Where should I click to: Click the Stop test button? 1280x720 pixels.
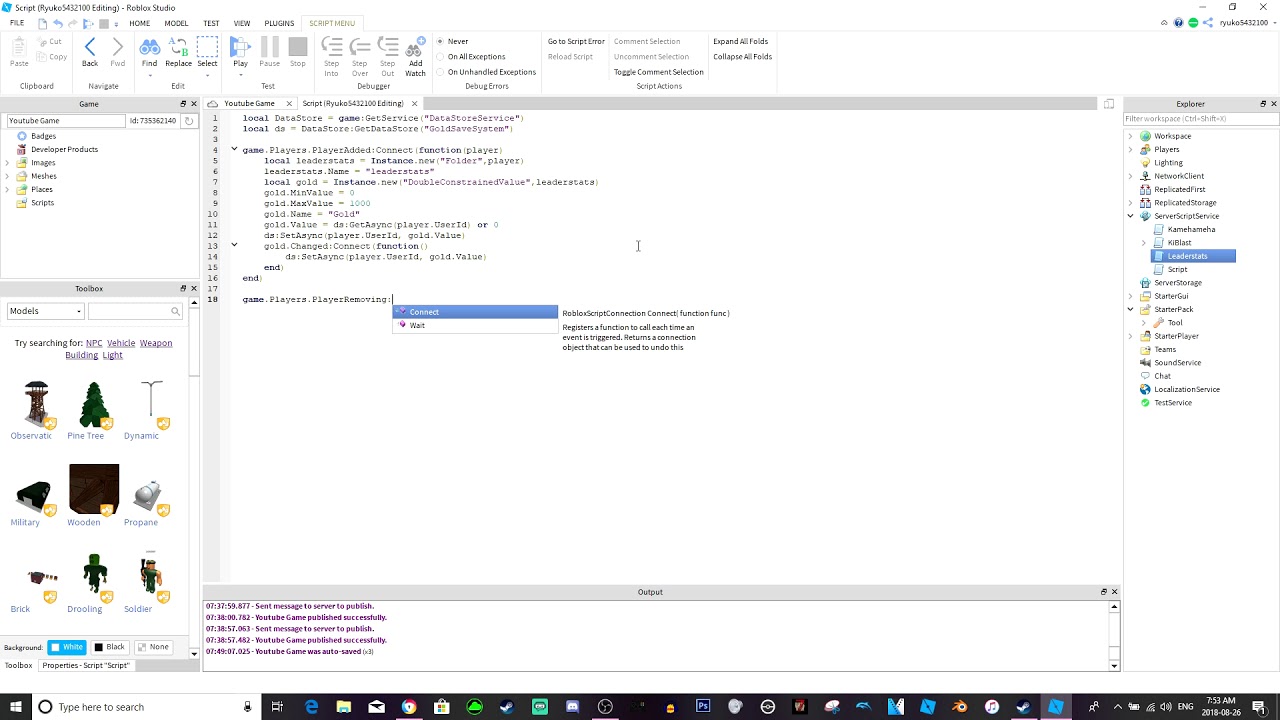click(297, 52)
